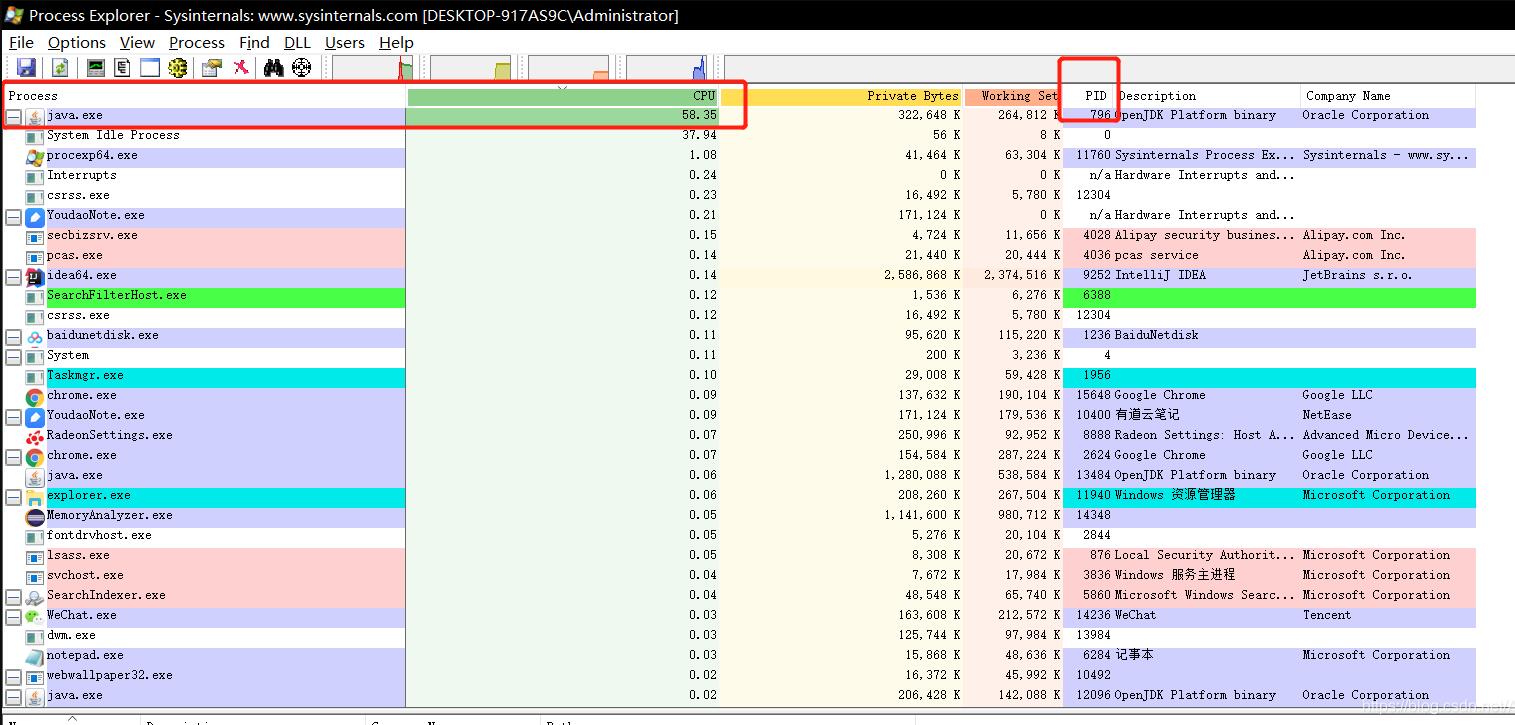
Task: Collapse the WeChat.exe process tree
Action: [14, 616]
